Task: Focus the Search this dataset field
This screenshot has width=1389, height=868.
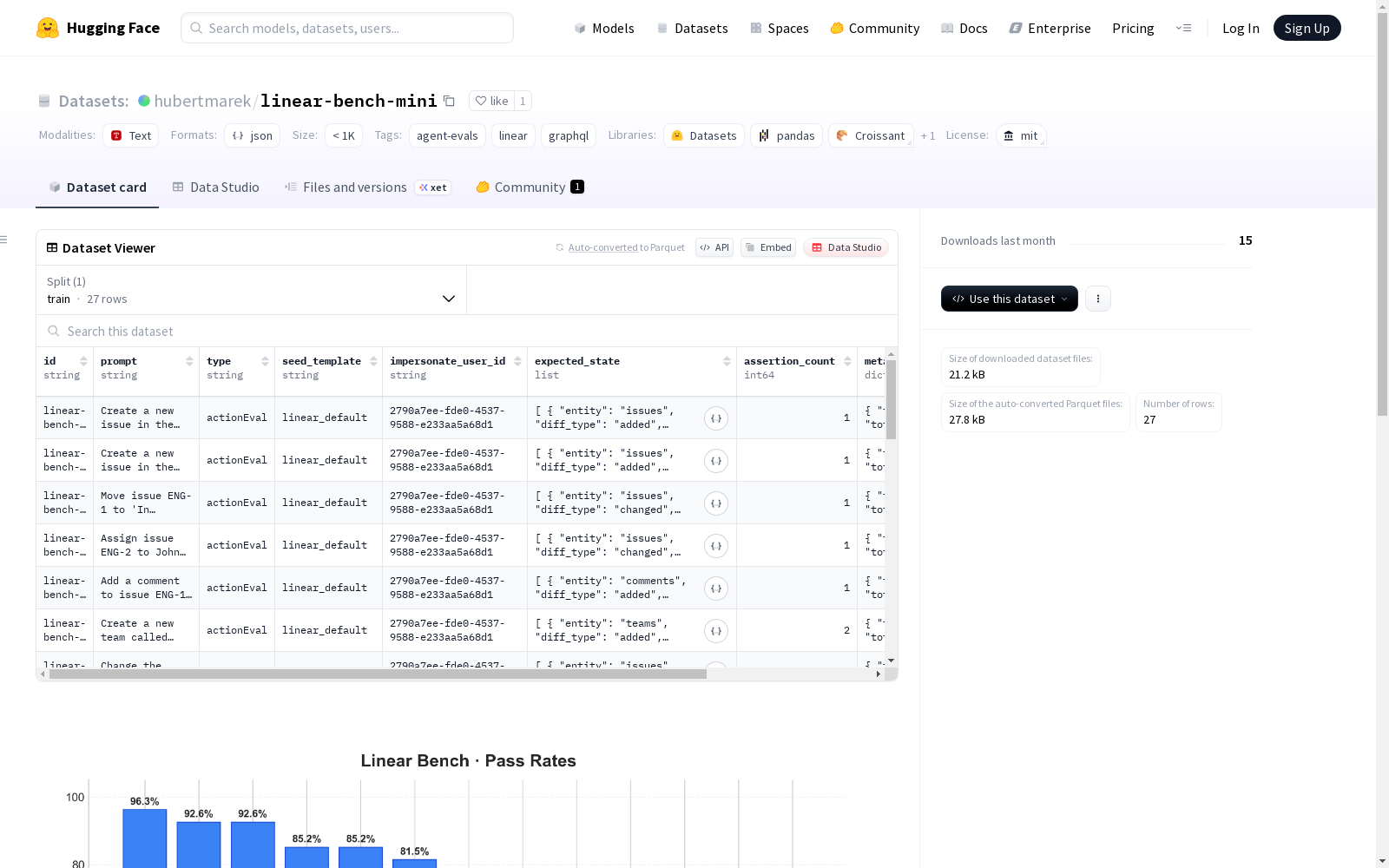Action: (467, 332)
